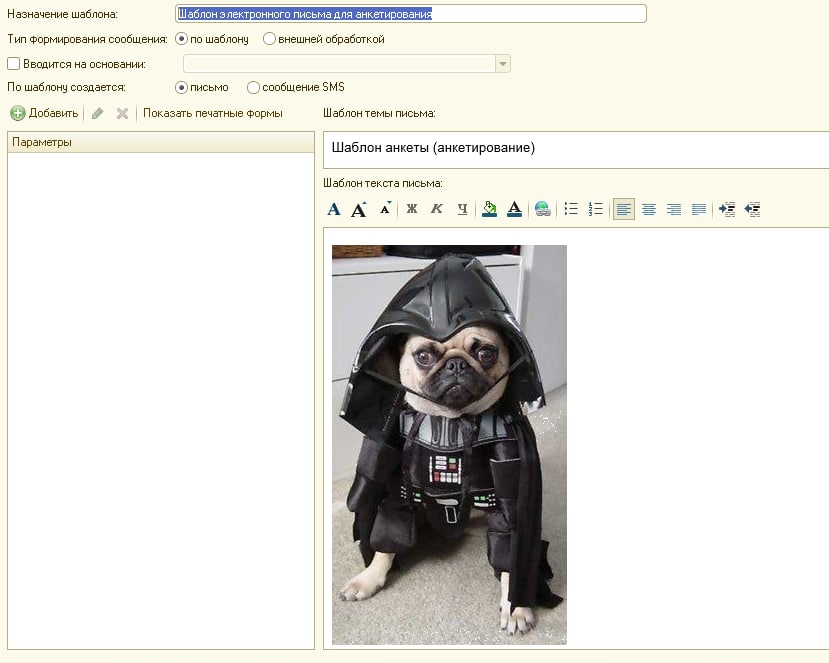Select 'по шаблону' radio button
Image resolution: width=829 pixels, height=663 pixels.
tap(181, 39)
